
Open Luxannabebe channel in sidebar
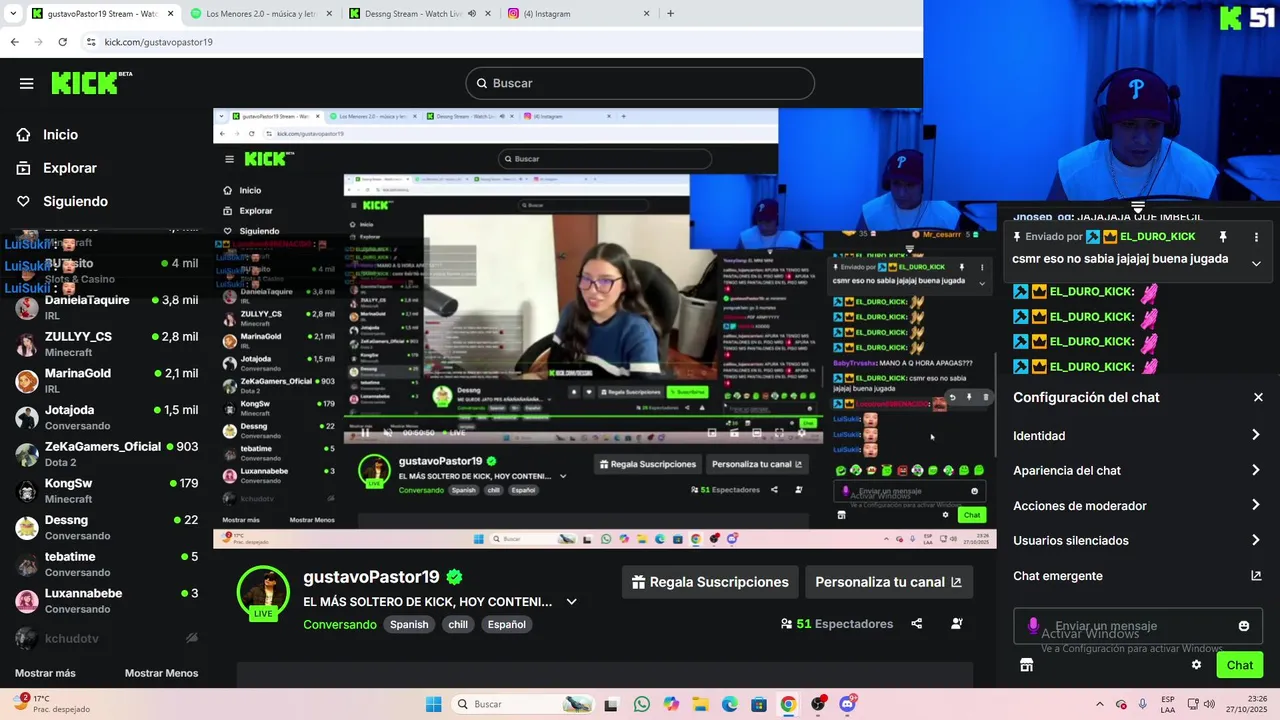coord(106,600)
